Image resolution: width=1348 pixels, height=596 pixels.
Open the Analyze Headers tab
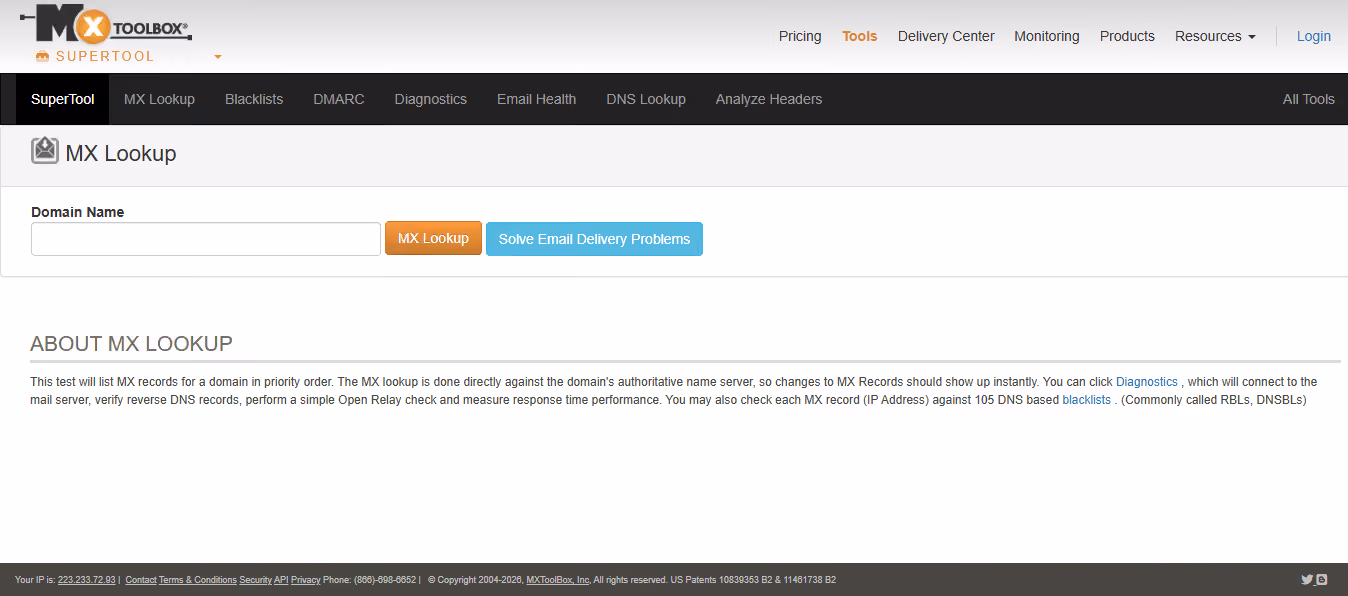[769, 99]
